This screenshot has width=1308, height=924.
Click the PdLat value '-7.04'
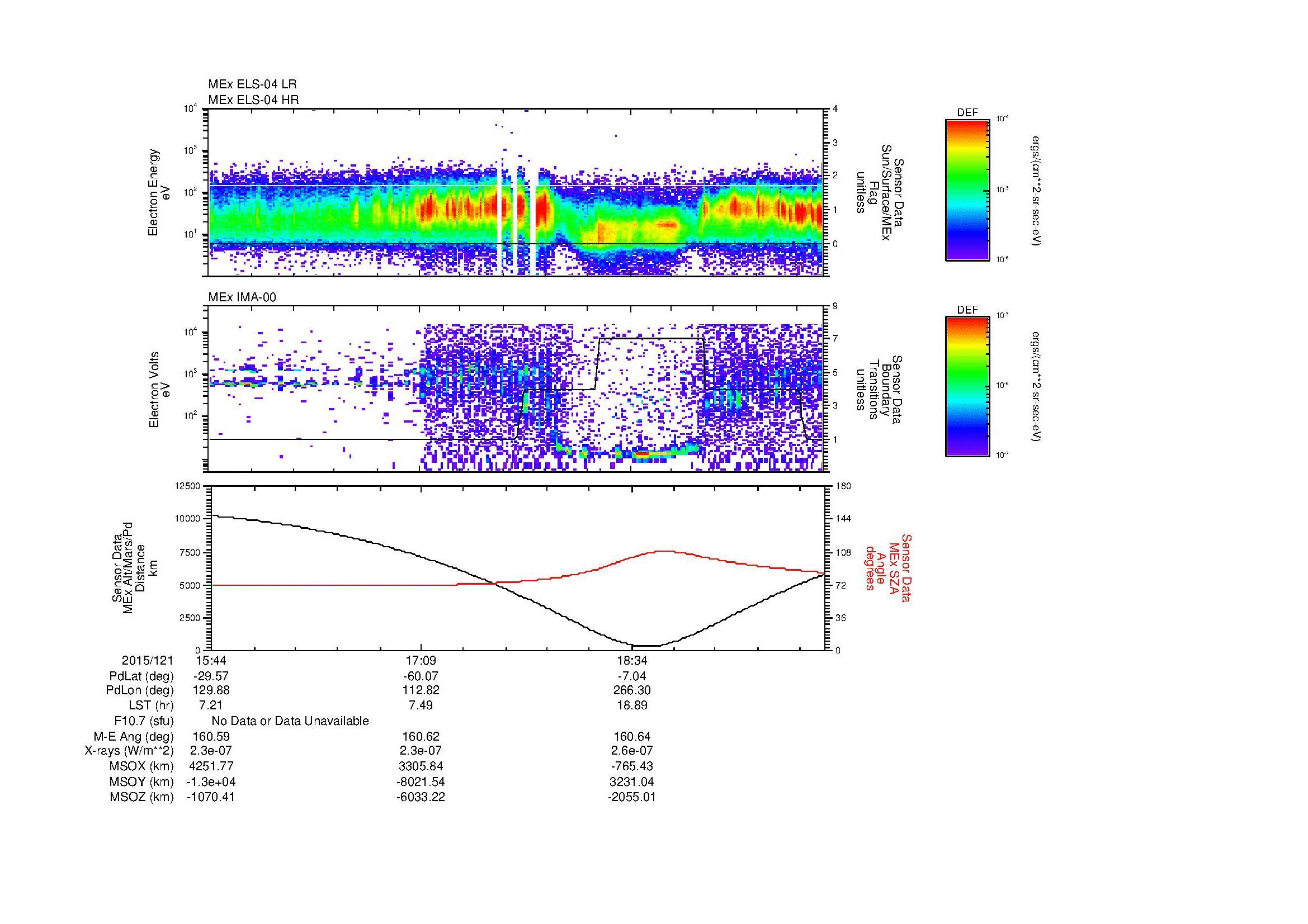pos(631,676)
